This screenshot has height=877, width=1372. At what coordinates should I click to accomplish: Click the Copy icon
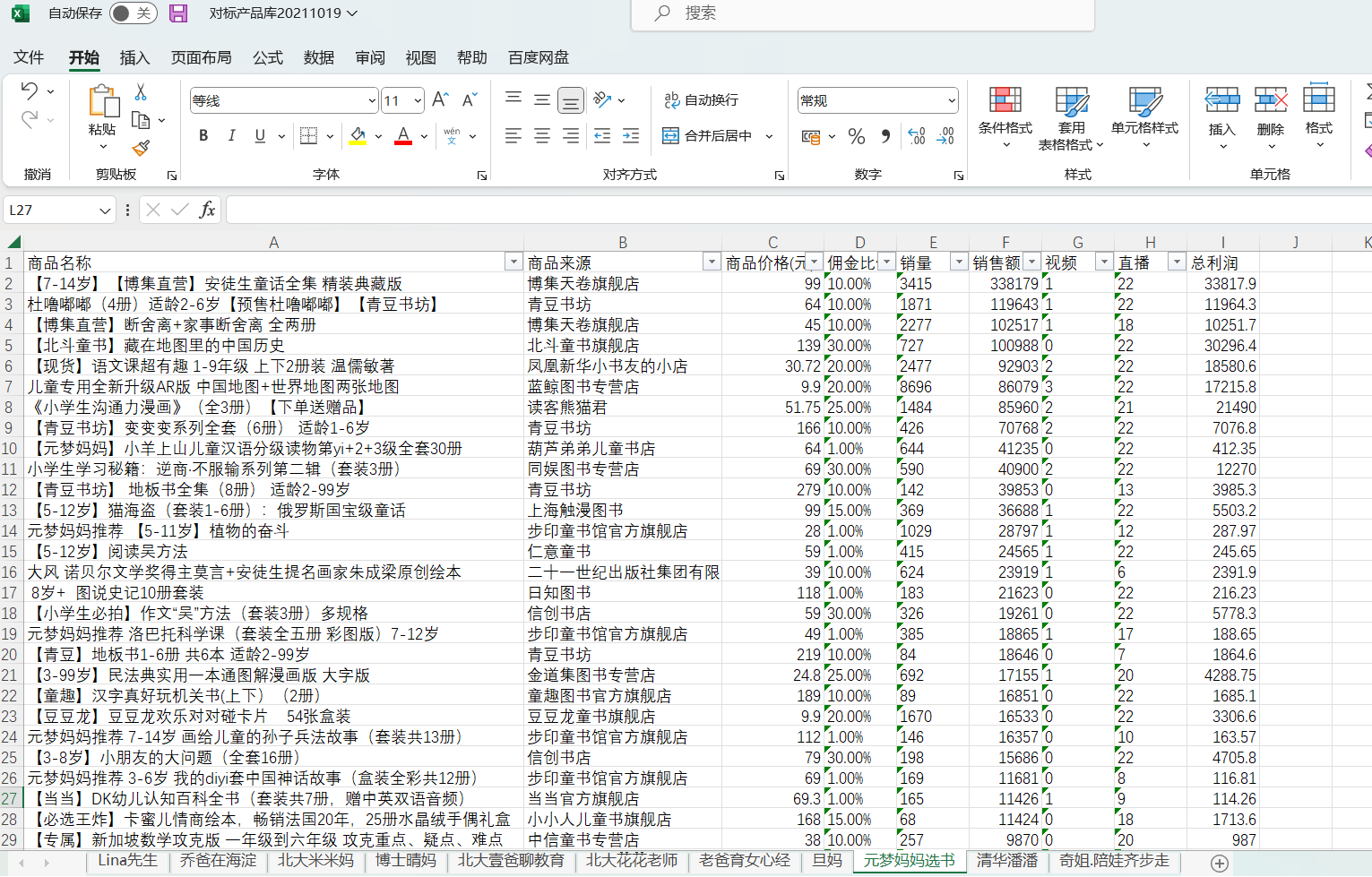click(141, 119)
